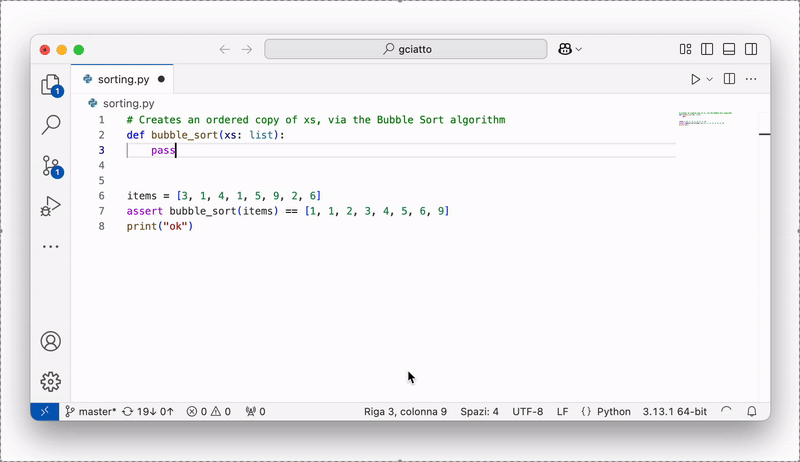Open the notifications bell in status bar
The image size is (800, 462).
[x=751, y=411]
